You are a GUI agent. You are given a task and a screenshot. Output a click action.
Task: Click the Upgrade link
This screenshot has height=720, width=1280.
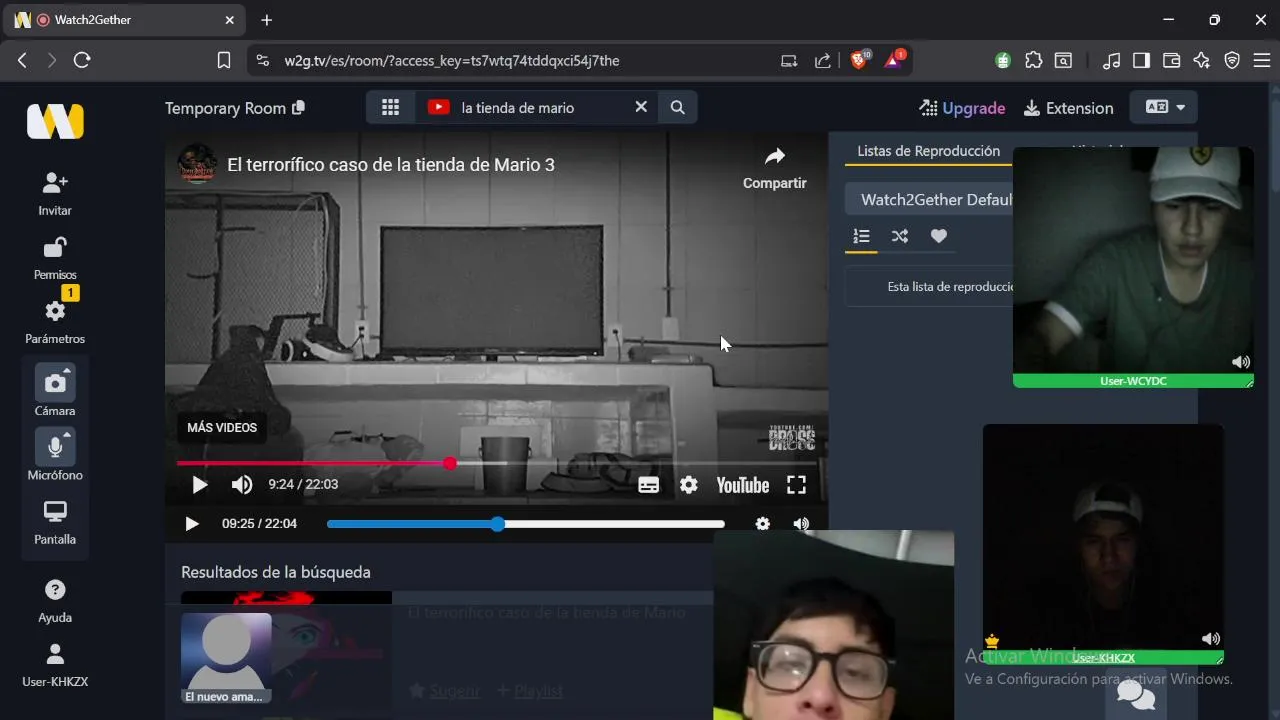(962, 108)
